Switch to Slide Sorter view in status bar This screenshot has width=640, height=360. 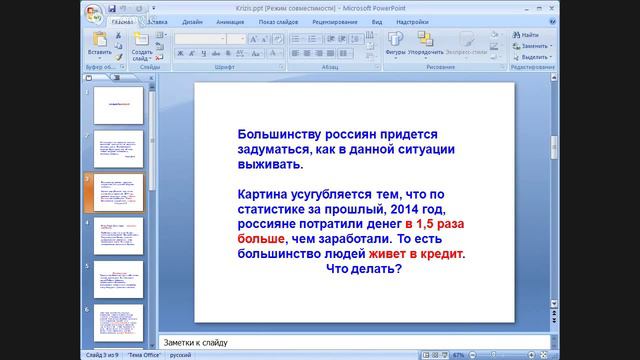coord(435,355)
